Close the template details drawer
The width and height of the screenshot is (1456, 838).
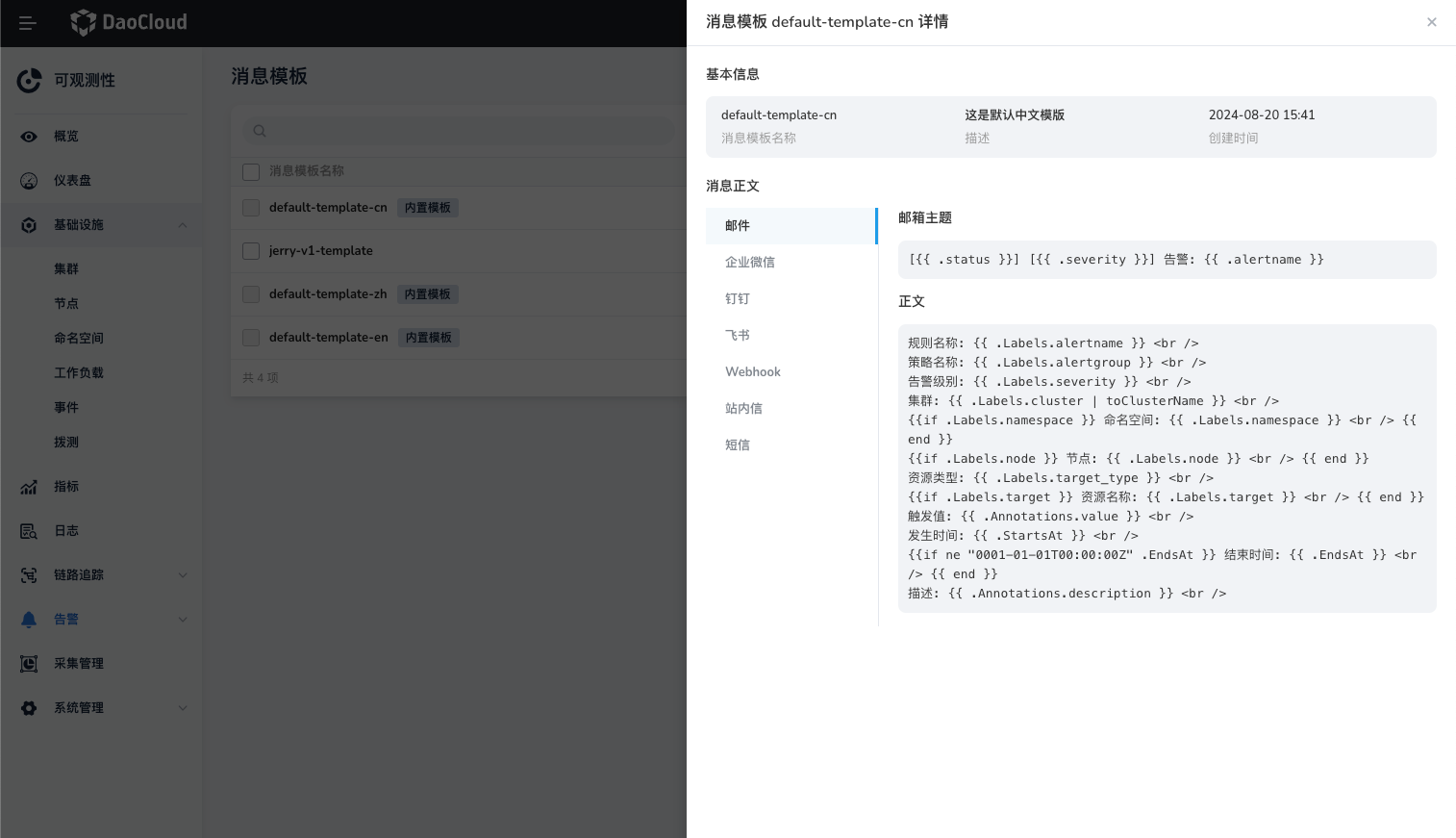pyautogui.click(x=1431, y=22)
